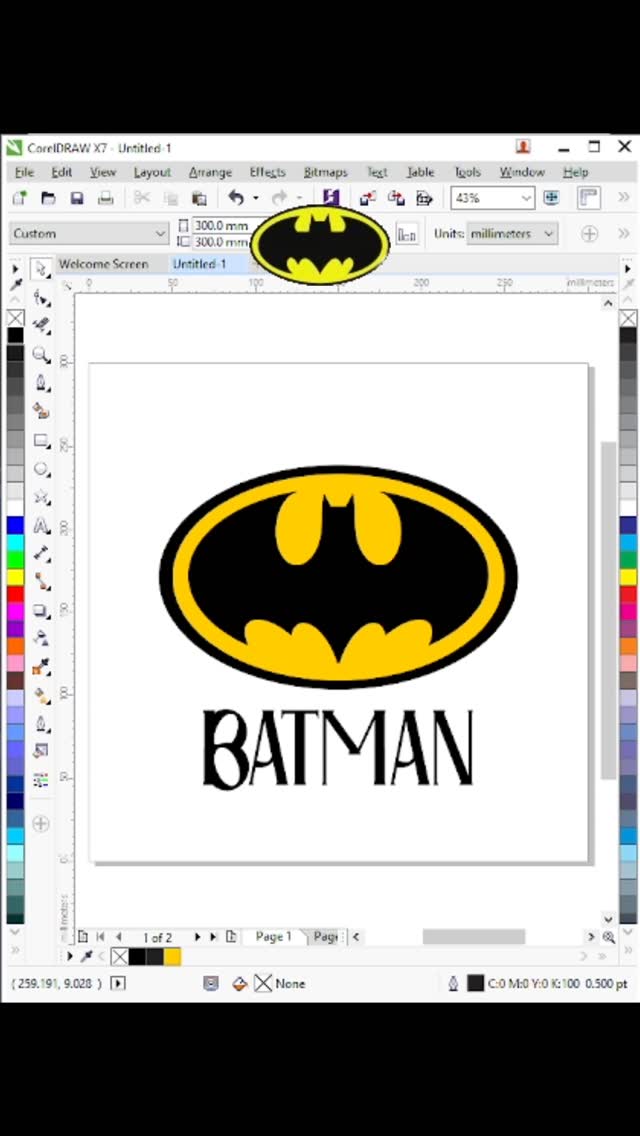
Task: Expand the left color palette flyout arrow
Action: 15,269
